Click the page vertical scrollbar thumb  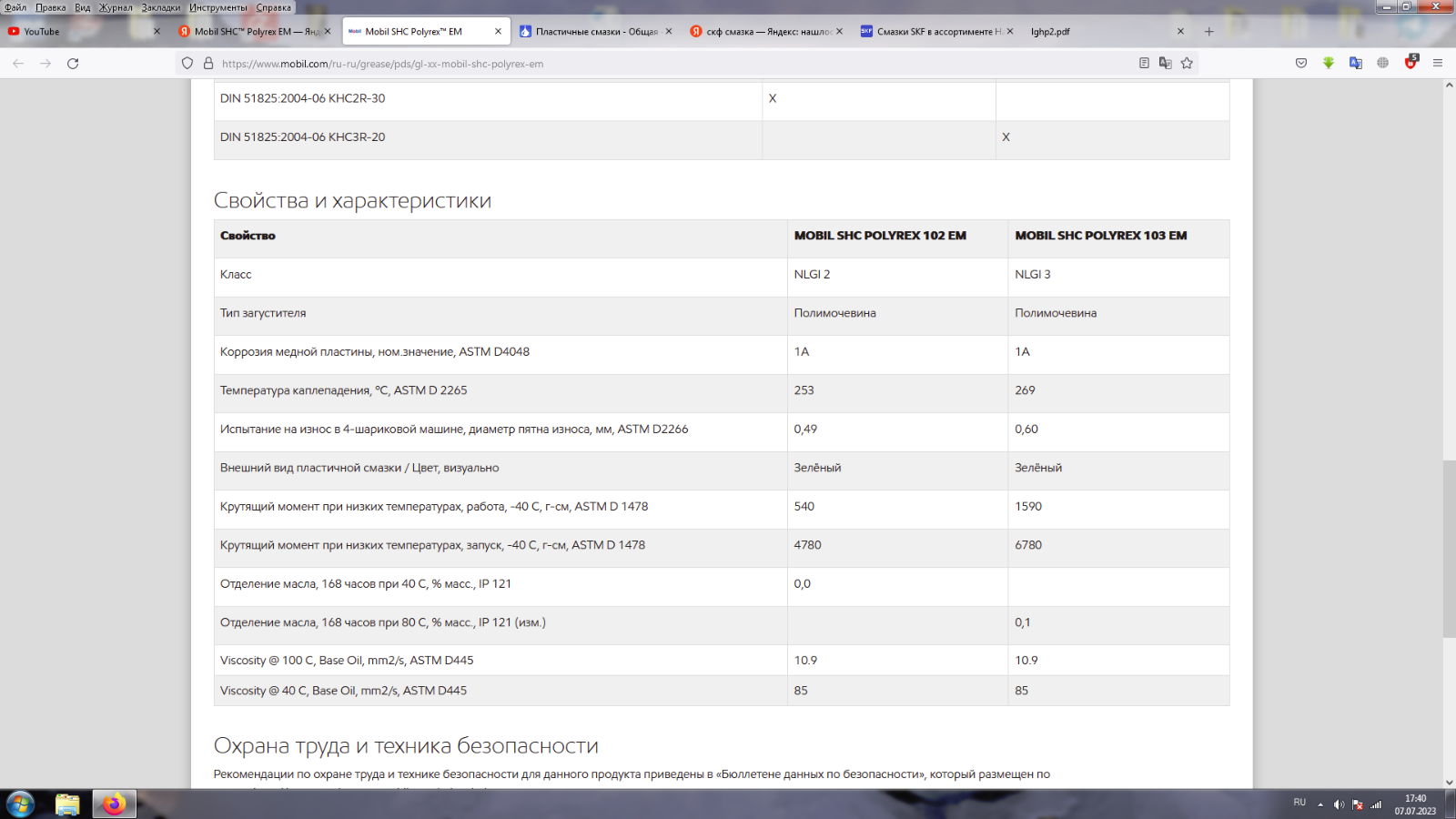tap(1449, 548)
